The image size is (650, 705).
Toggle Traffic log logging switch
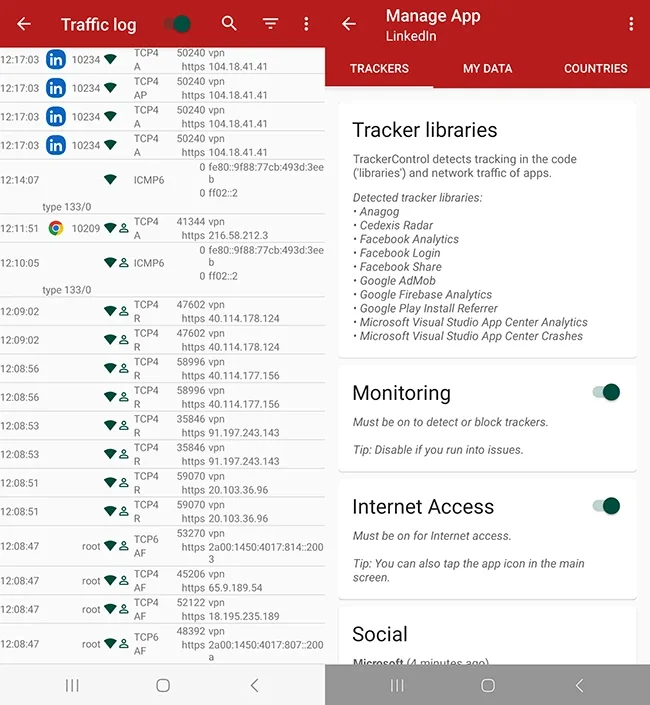[178, 24]
